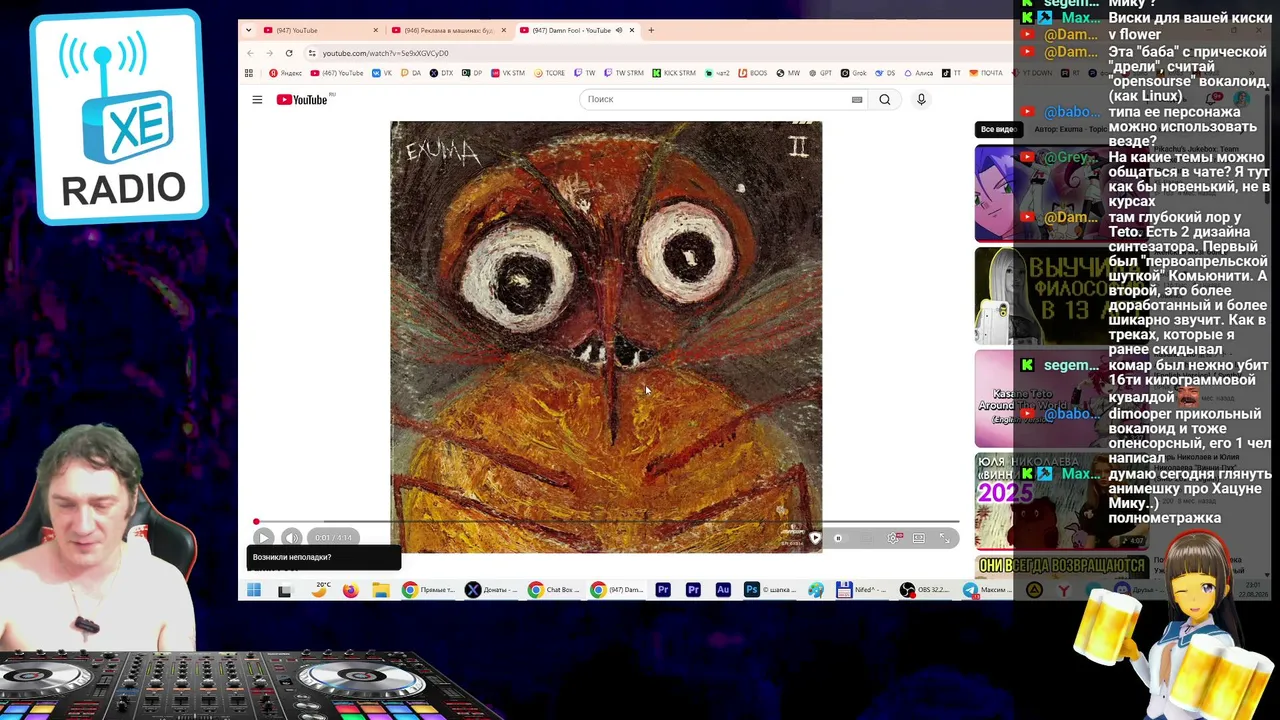Screen dimensions: 1280x720
Task: Start voice search with the microphone icon
Action: pos(921,99)
